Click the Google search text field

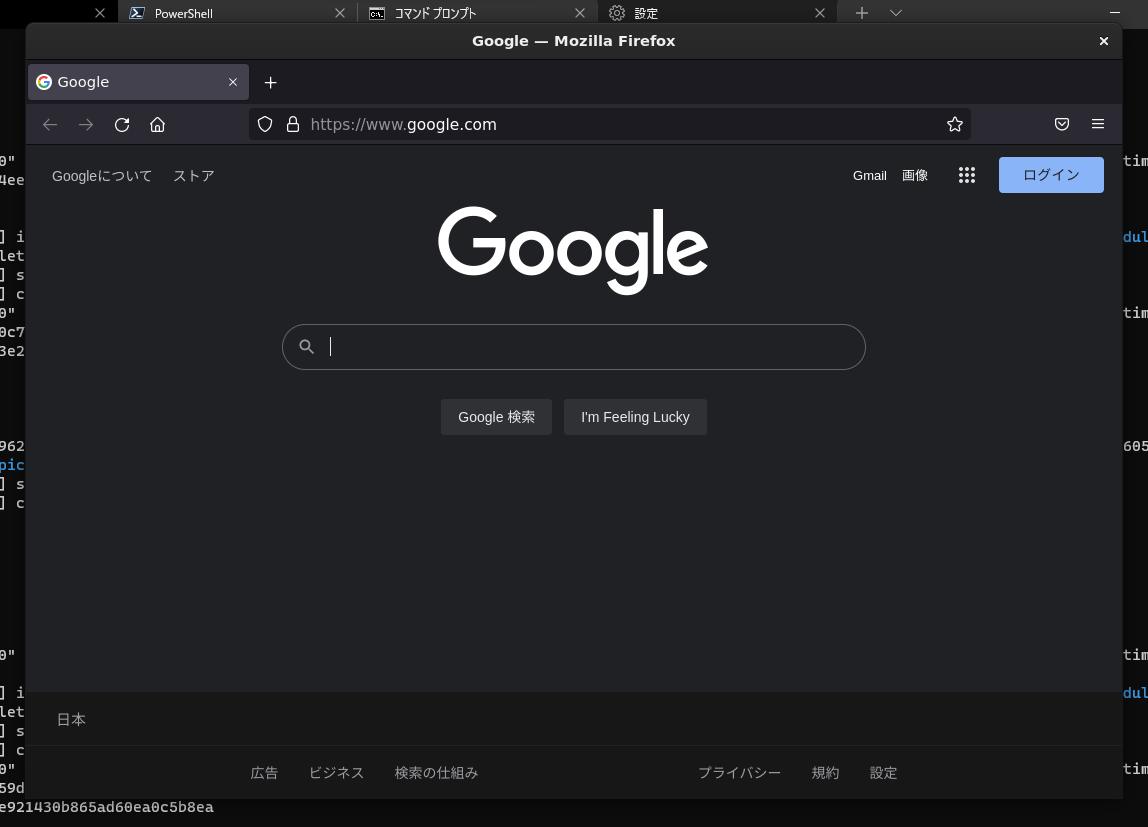click(573, 347)
